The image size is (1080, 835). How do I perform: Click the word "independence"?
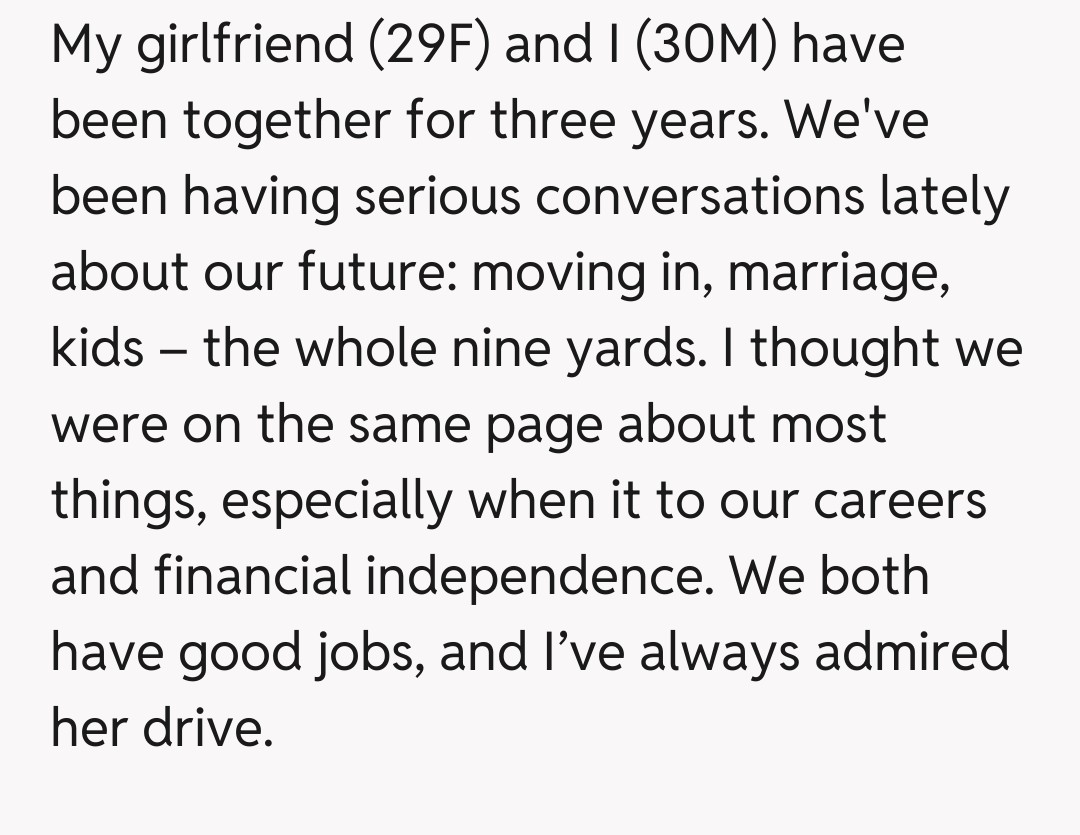pyautogui.click(x=538, y=578)
